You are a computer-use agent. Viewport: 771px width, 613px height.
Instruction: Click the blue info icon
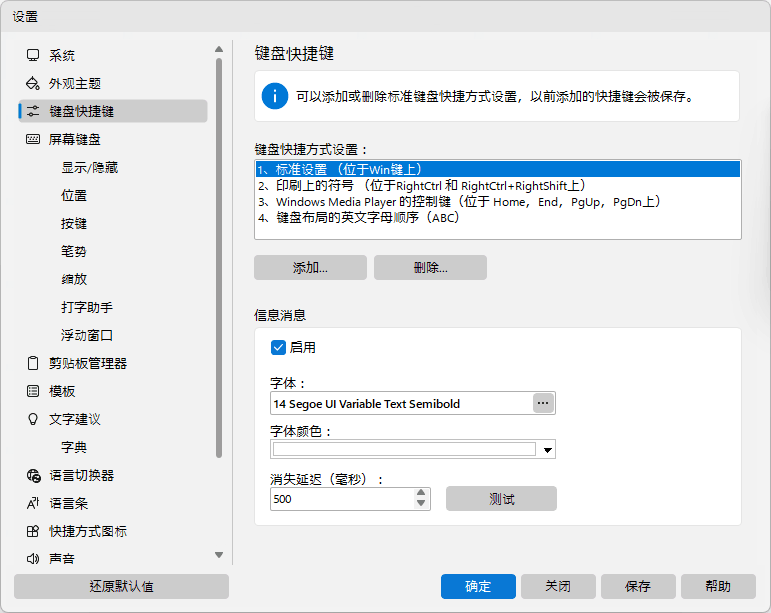274,96
